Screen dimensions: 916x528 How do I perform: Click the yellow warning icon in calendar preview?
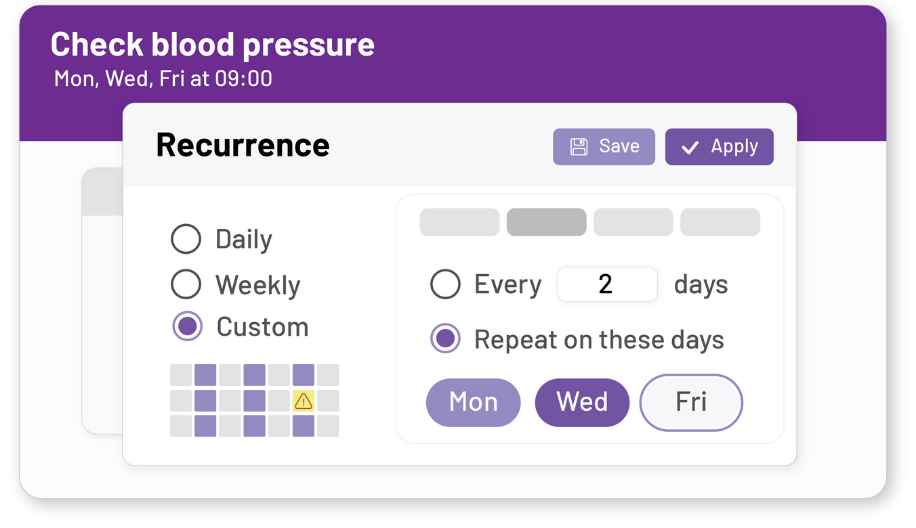(303, 401)
